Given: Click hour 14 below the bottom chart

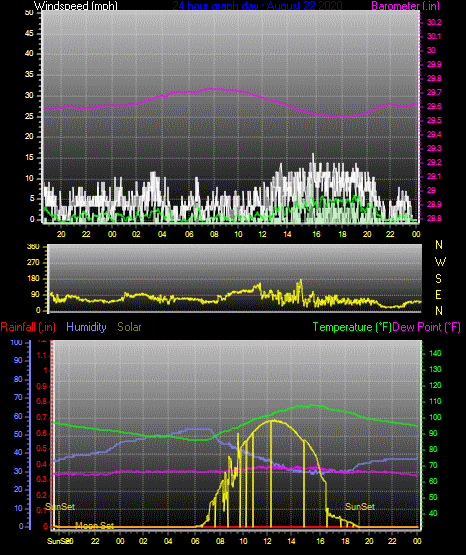Looking at the screenshot, I should 291,541.
